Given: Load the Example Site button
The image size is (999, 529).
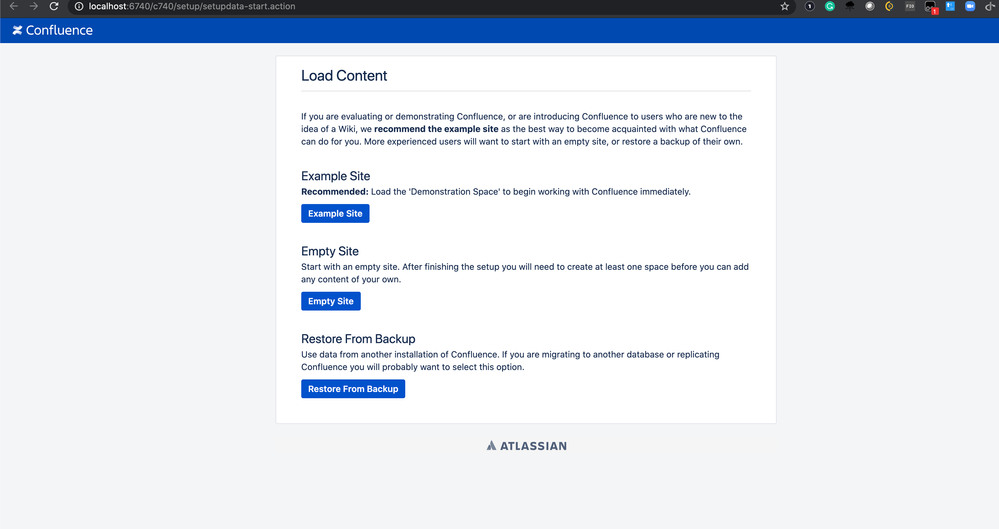Looking at the screenshot, I should 335,214.
